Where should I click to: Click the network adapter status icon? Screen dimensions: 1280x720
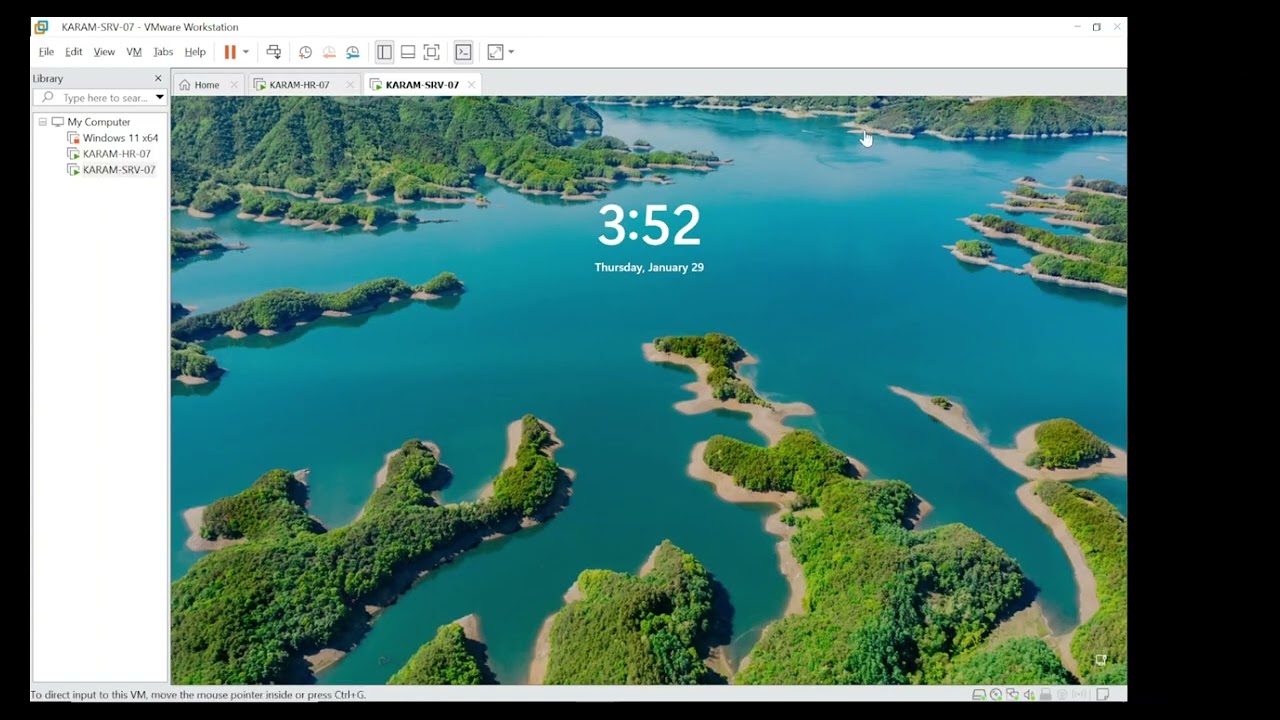pyautogui.click(x=1013, y=694)
